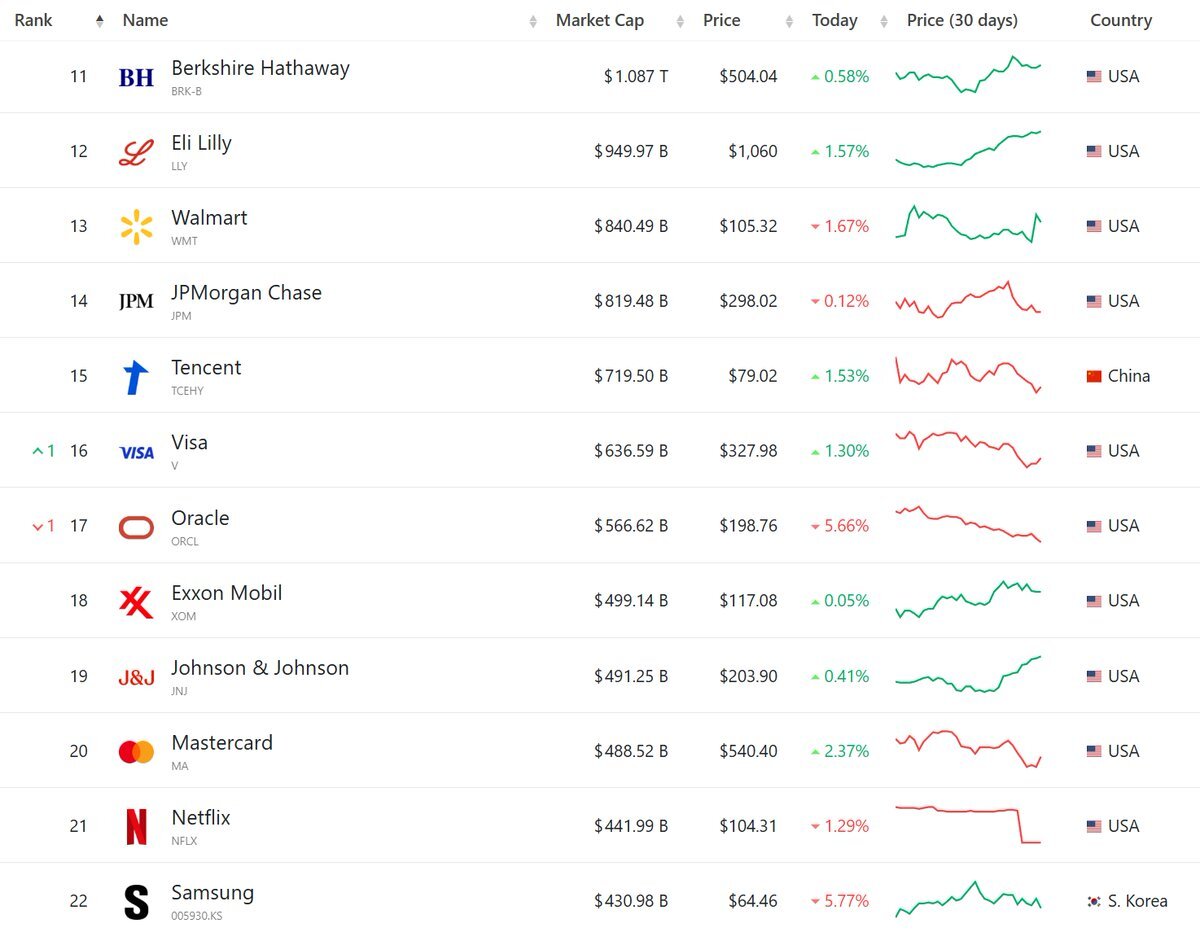
Task: Open the Johnson & Johnson page
Action: (260, 668)
